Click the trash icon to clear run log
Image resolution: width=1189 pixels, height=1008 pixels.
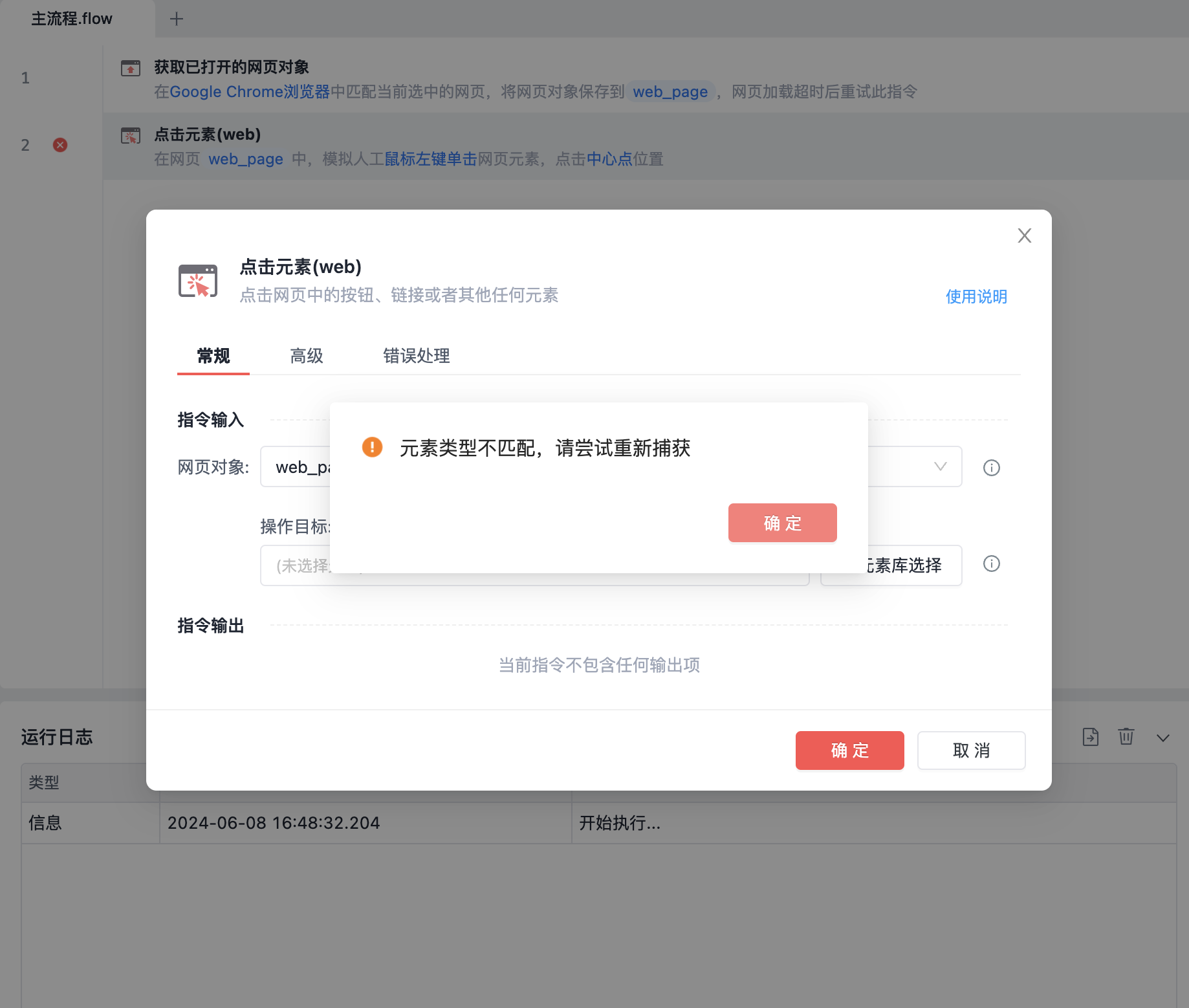coord(1126,736)
